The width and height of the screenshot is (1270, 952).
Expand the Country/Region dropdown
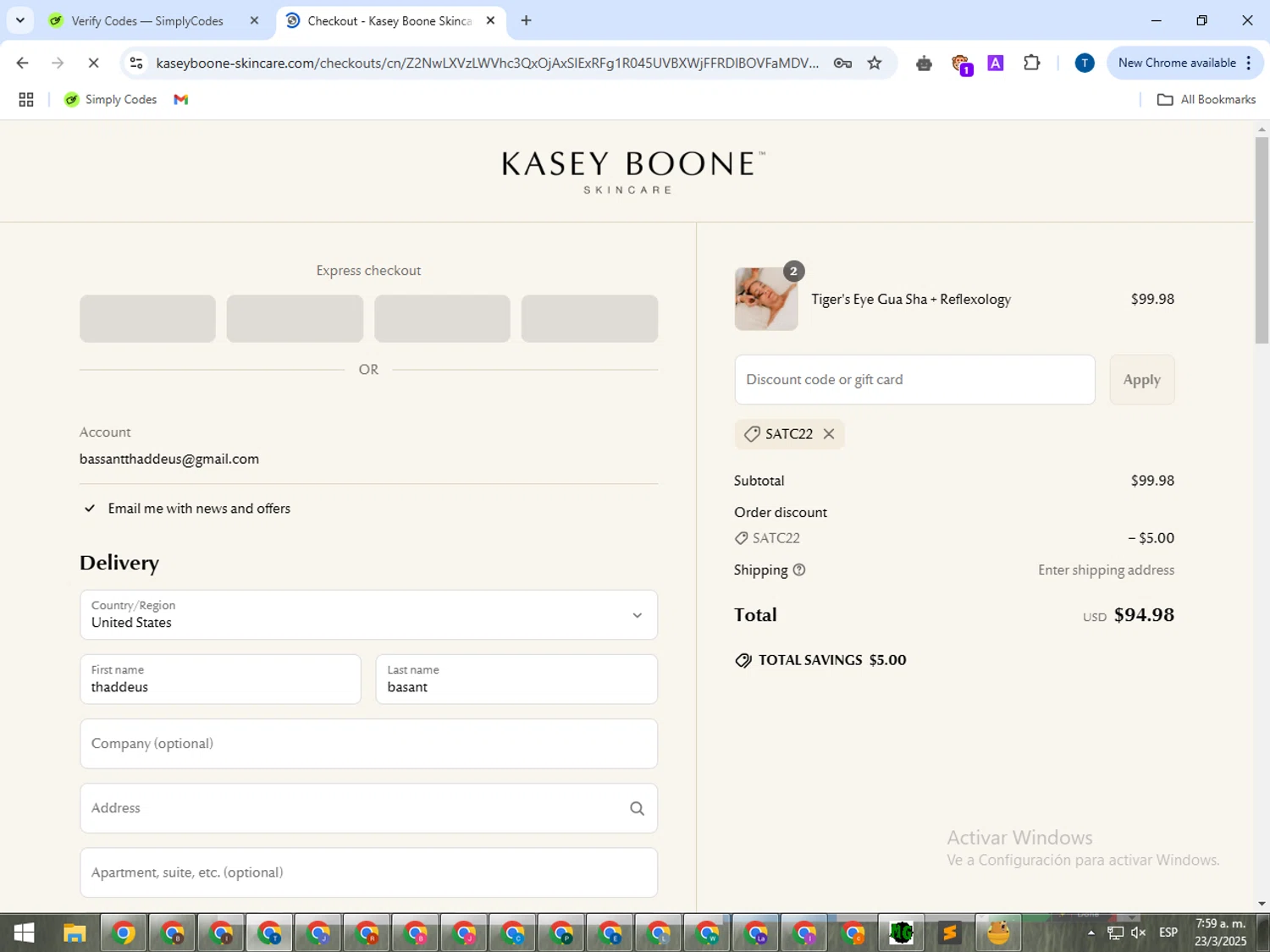coord(368,615)
